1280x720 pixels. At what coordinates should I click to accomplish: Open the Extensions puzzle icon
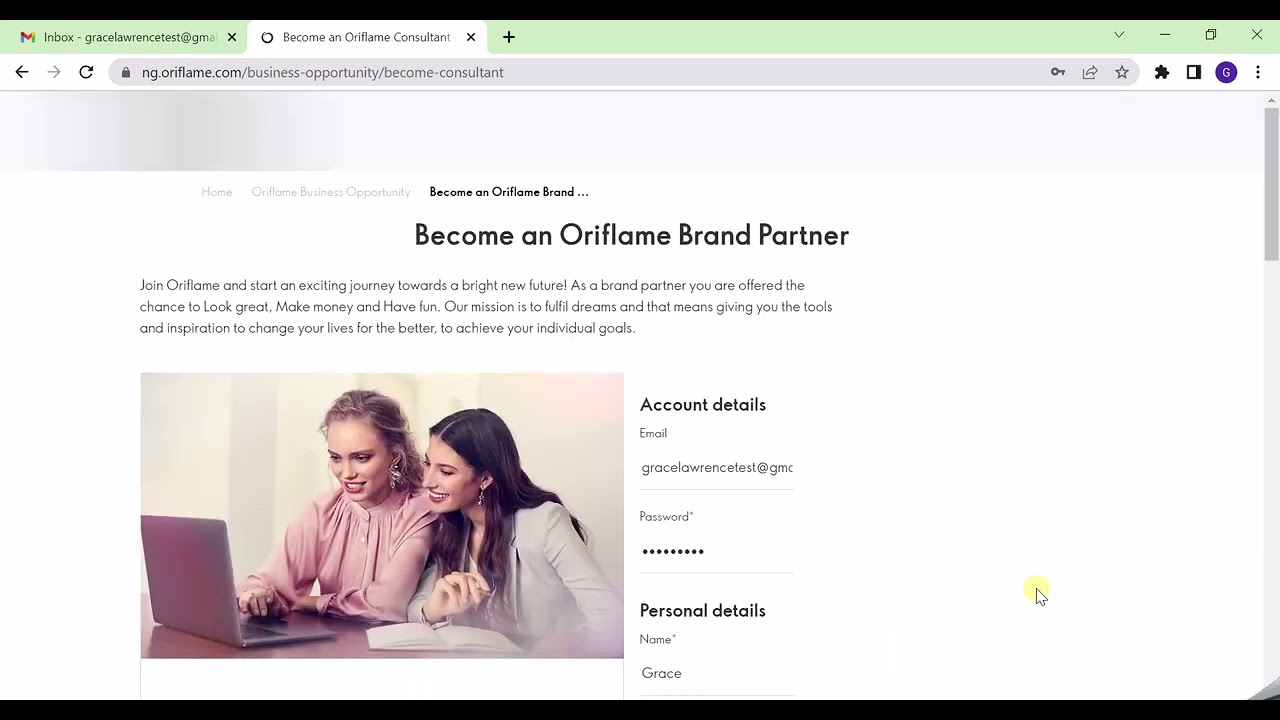pyautogui.click(x=1162, y=72)
